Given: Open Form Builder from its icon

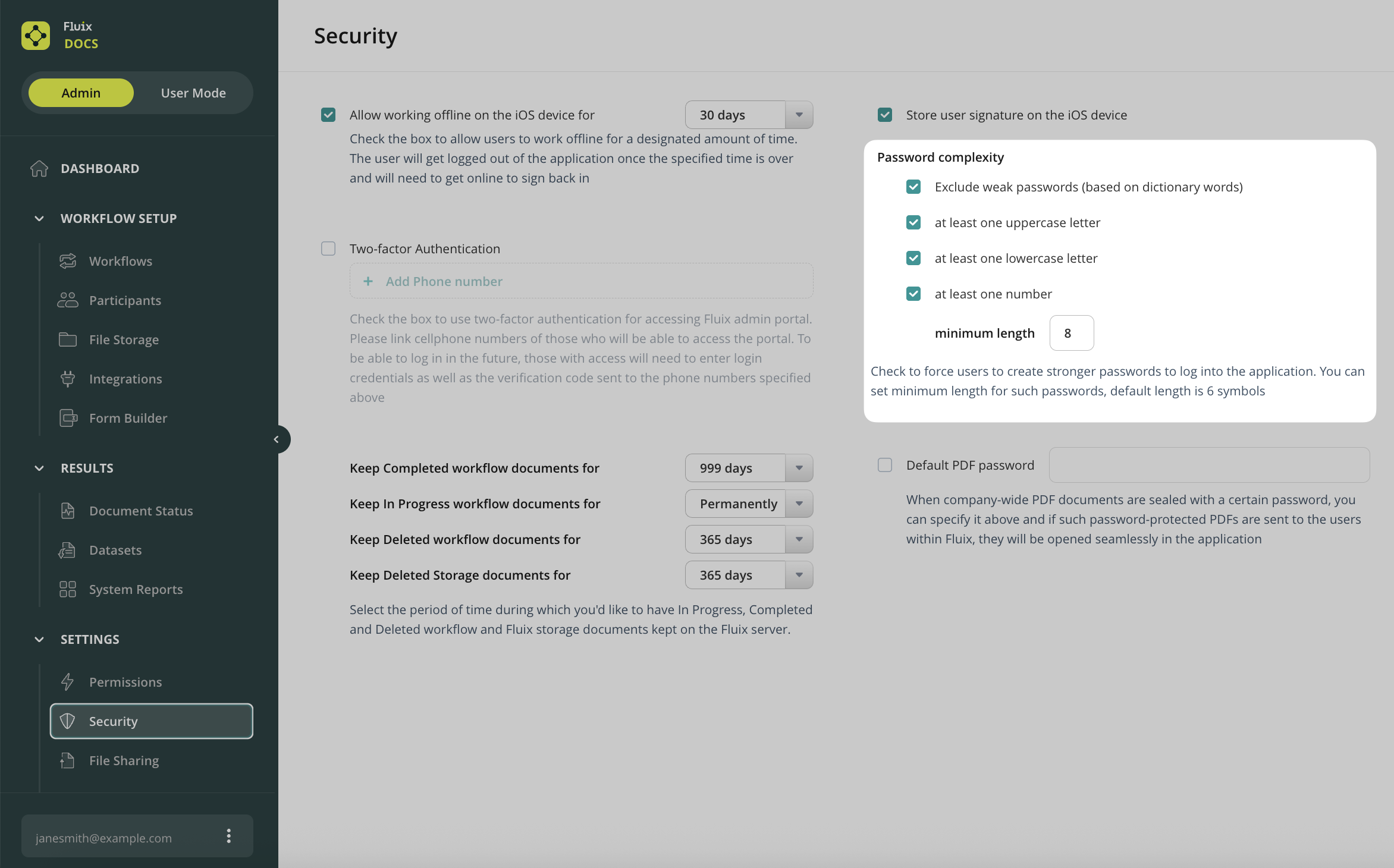Looking at the screenshot, I should [x=68, y=418].
